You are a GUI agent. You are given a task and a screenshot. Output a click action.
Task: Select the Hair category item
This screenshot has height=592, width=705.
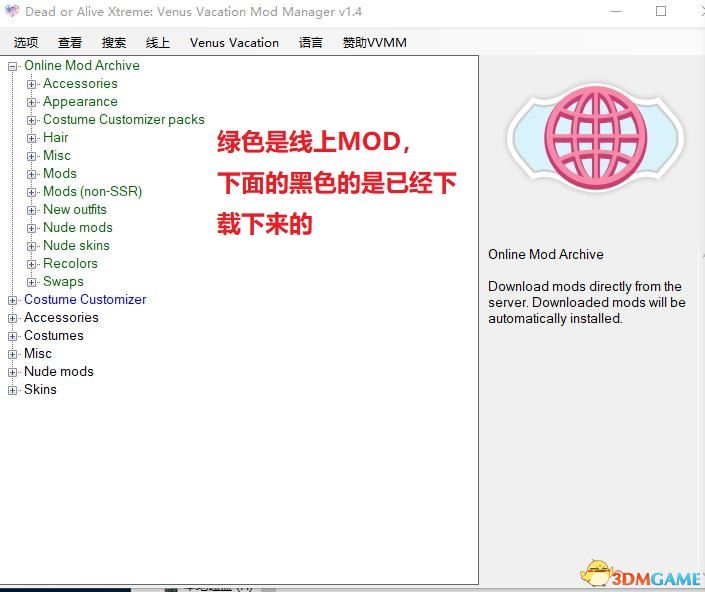(x=56, y=138)
